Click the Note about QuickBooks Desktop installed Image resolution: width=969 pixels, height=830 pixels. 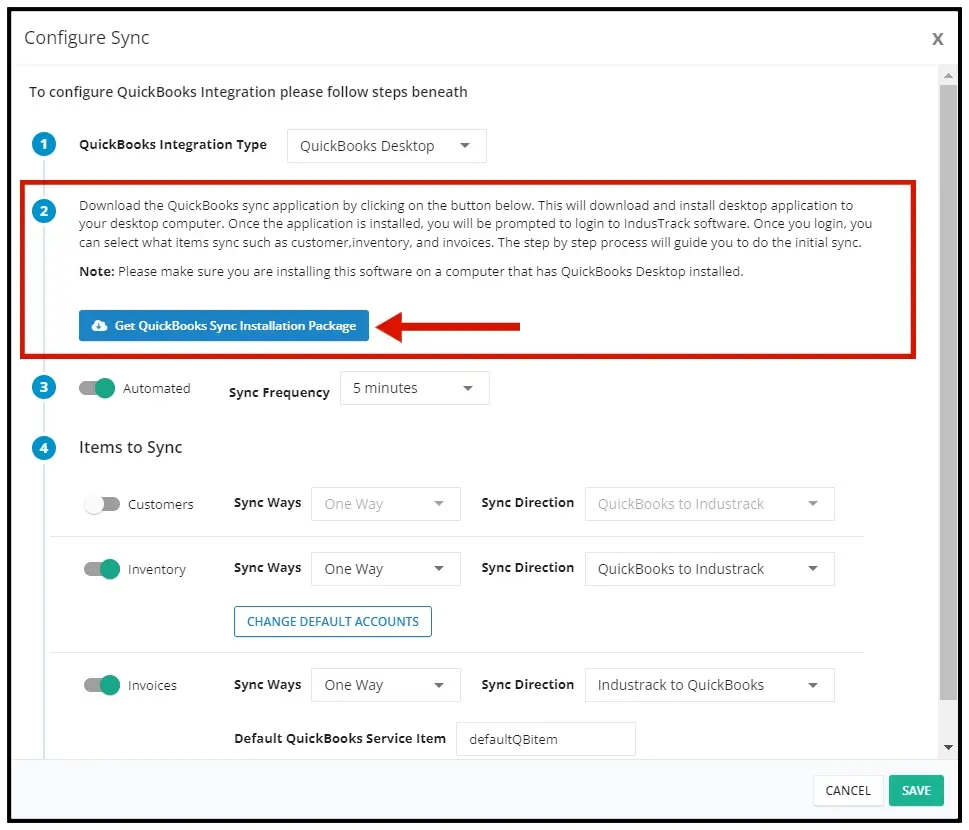click(411, 272)
